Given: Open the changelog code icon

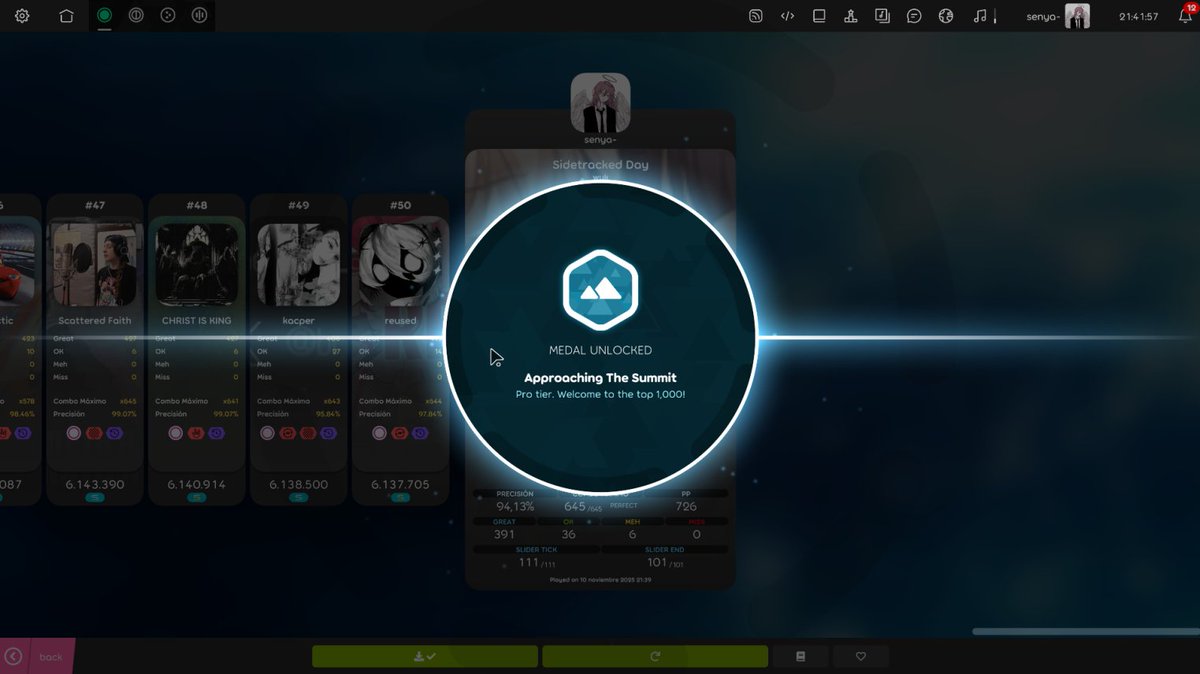Looking at the screenshot, I should click(787, 16).
